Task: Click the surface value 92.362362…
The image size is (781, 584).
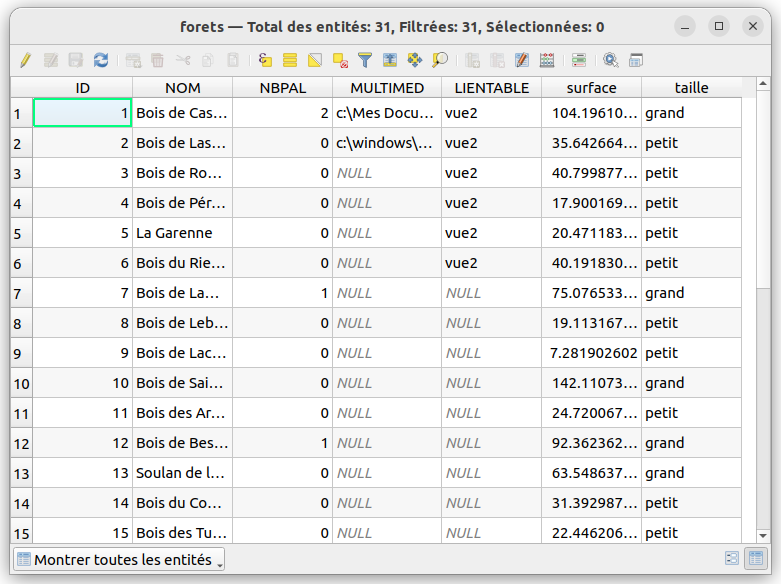Action: click(x=592, y=443)
